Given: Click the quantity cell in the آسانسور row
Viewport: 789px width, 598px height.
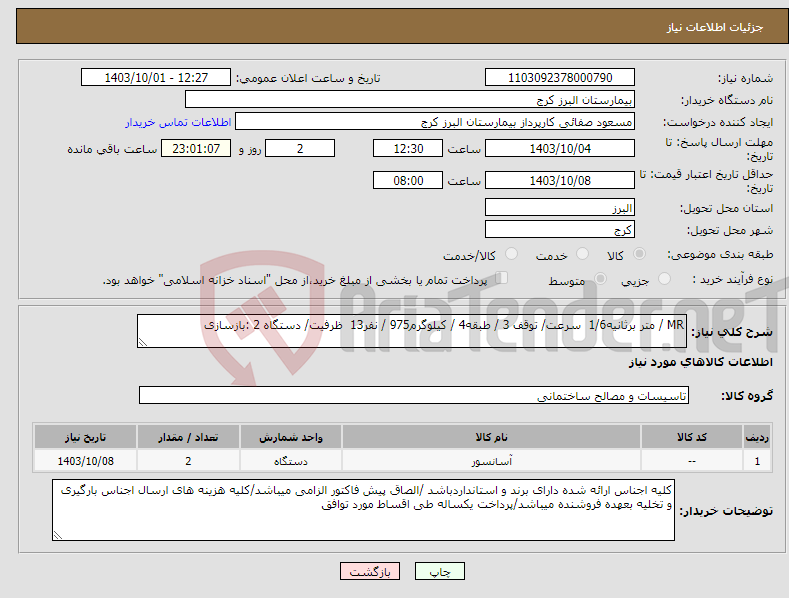Looking at the screenshot, I should coord(188,461).
